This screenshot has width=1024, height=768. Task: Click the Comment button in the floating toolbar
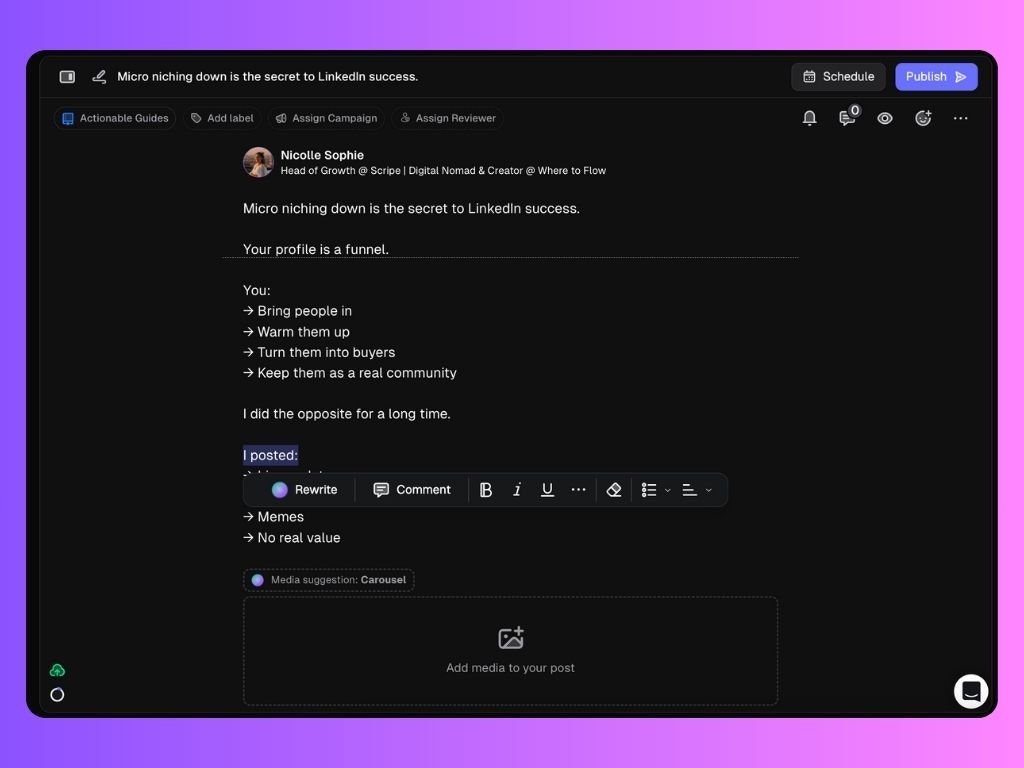pyautogui.click(x=412, y=490)
